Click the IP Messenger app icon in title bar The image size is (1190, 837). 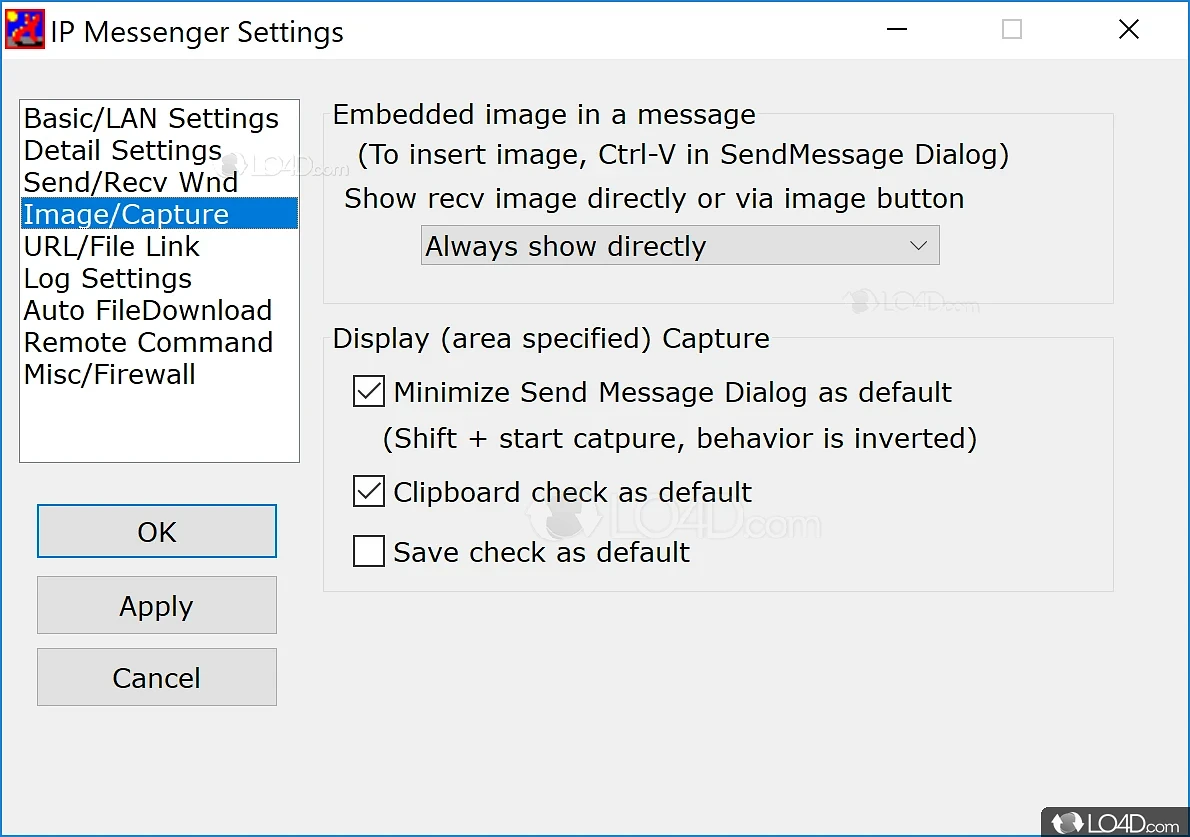pos(25,30)
